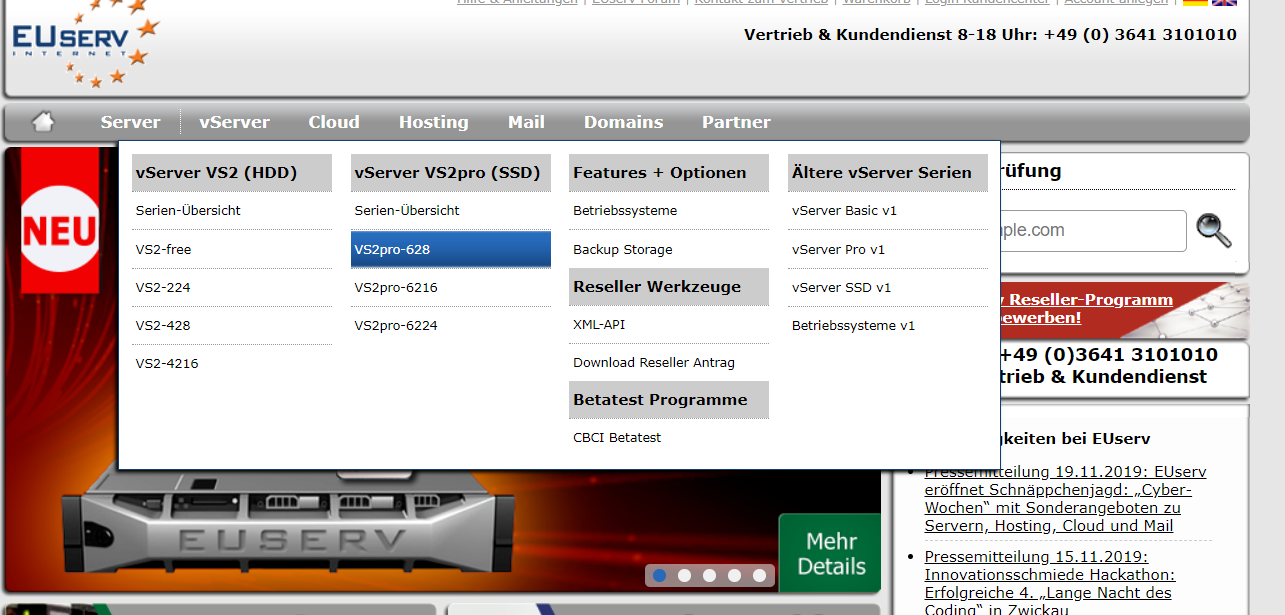Click Ältere vServer Serien header
Viewport: 1285px width, 615px height.
[x=888, y=172]
